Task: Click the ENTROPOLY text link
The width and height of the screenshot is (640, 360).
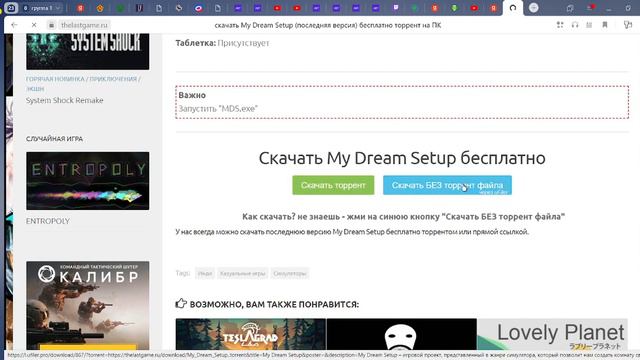Action: (48, 221)
